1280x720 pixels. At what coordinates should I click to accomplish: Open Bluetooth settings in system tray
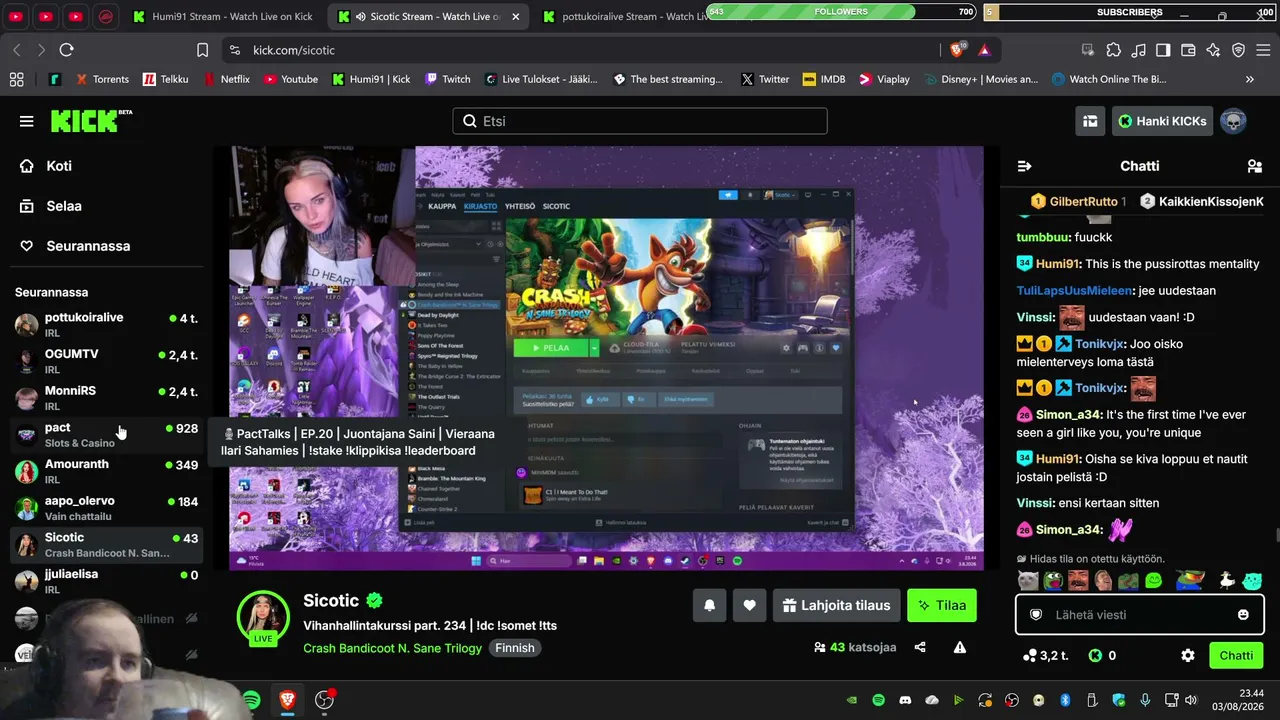click(x=1065, y=700)
